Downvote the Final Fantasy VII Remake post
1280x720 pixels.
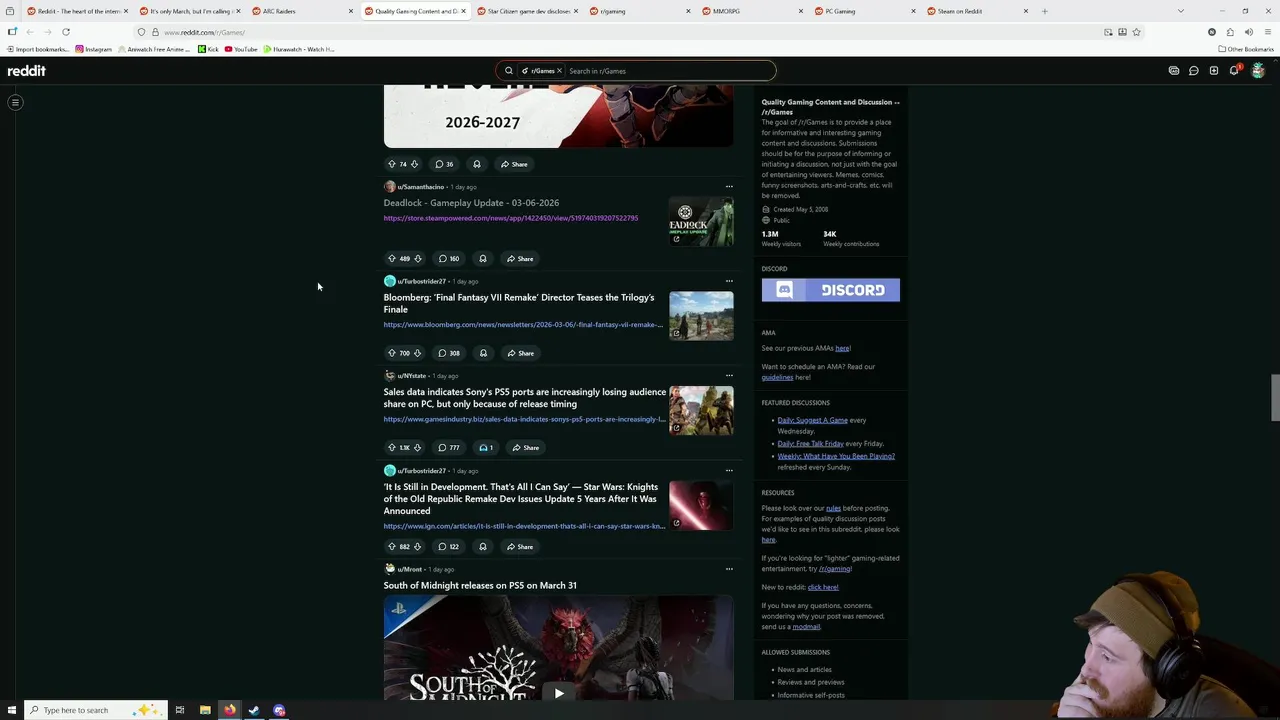point(418,353)
